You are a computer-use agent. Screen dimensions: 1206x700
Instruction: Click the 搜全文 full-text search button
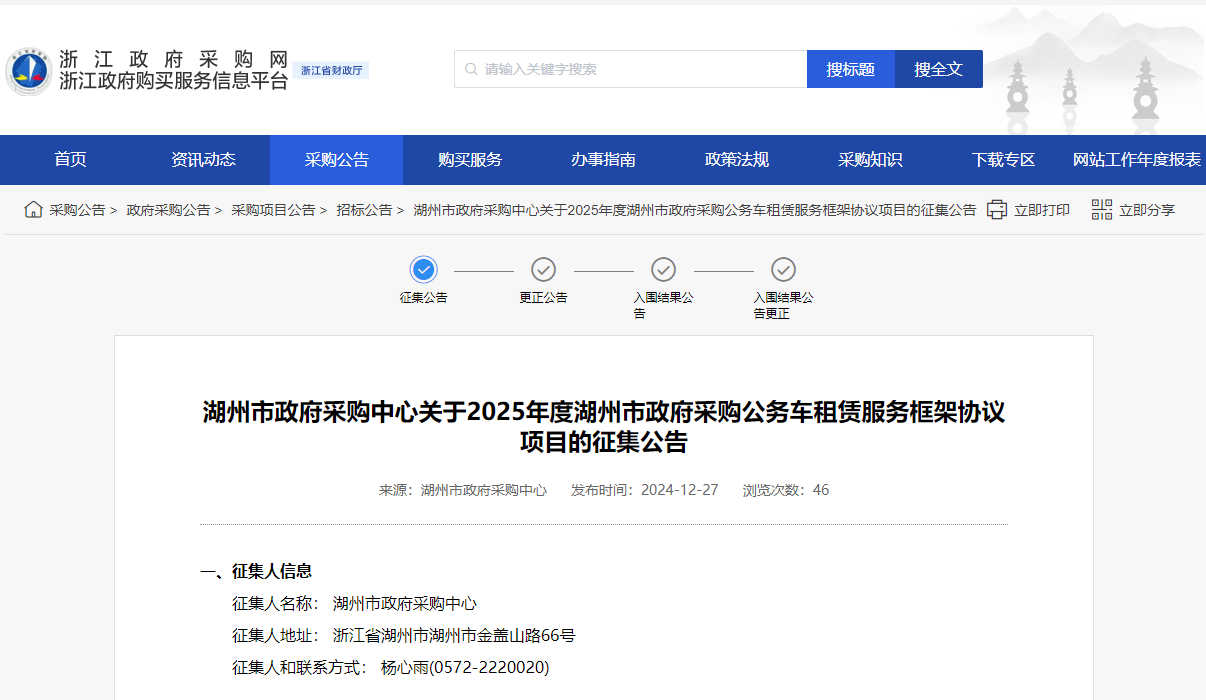(937, 68)
